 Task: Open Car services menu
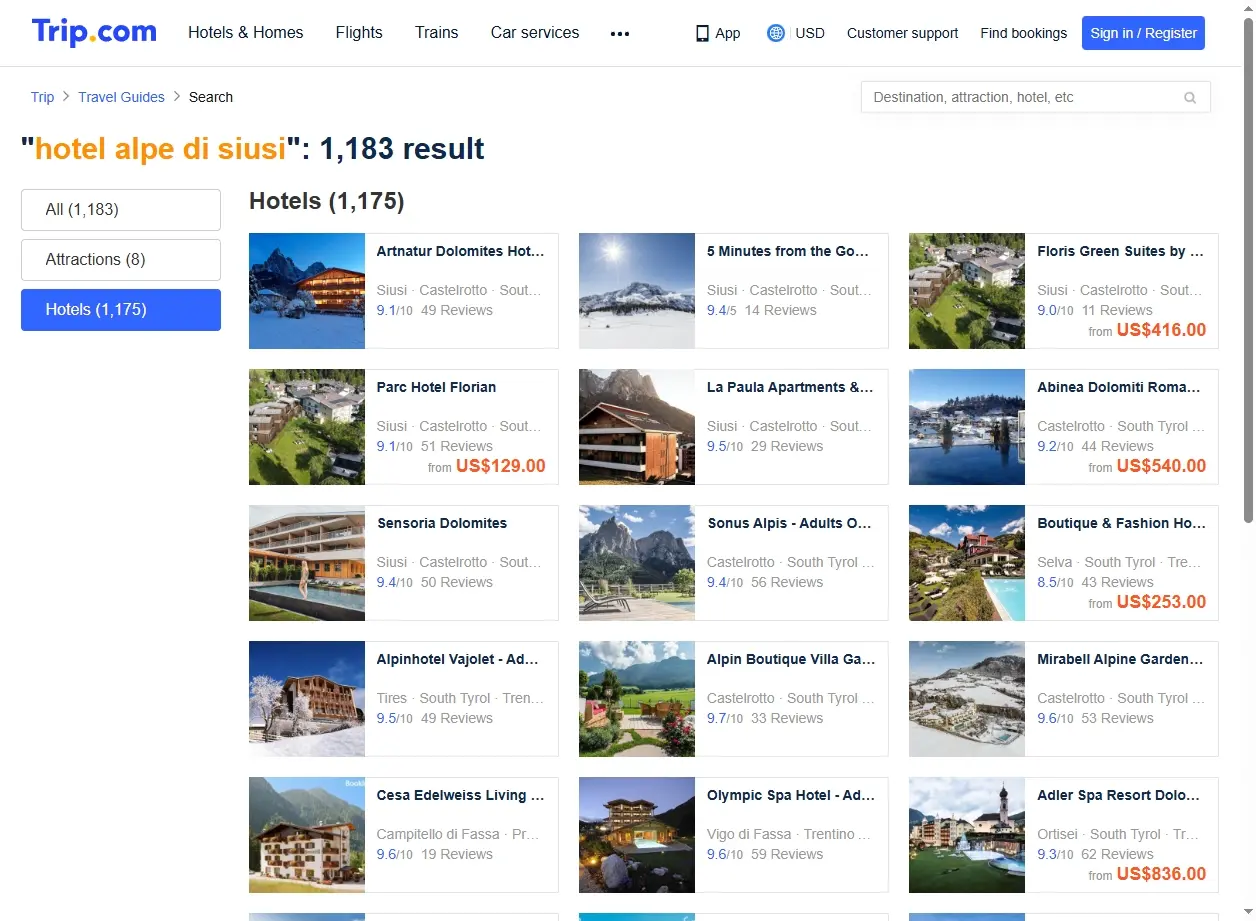[535, 32]
